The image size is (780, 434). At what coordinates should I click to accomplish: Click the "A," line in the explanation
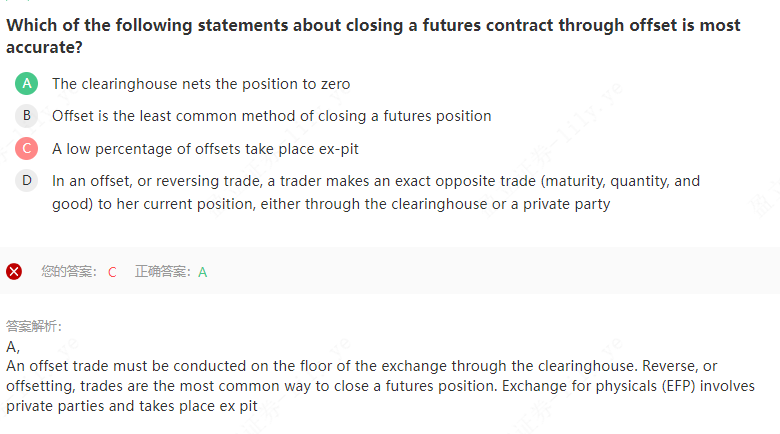pyautogui.click(x=13, y=346)
